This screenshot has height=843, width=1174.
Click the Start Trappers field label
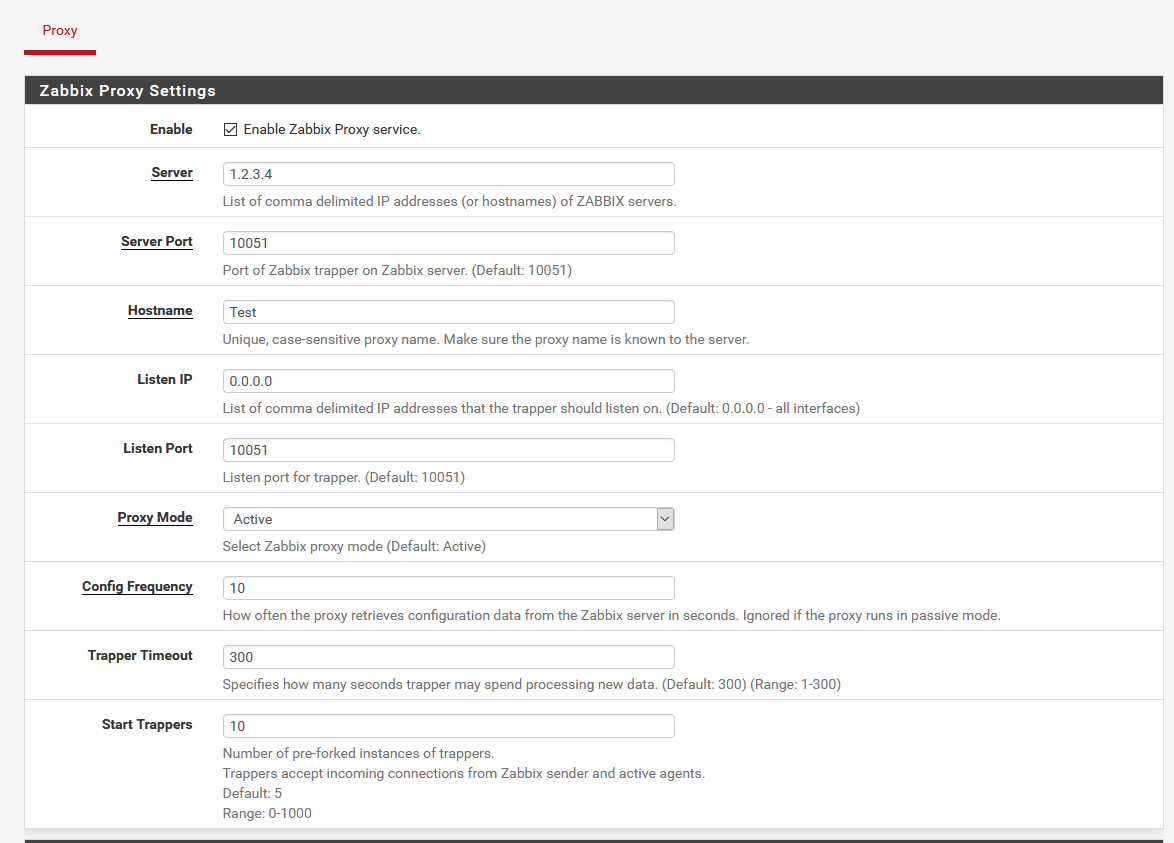147,725
